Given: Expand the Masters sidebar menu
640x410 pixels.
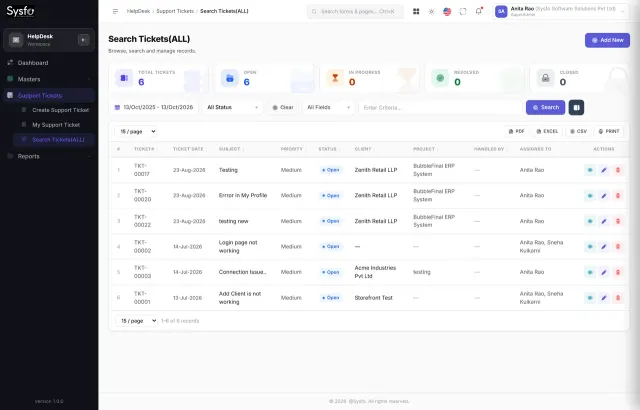Looking at the screenshot, I should coord(49,79).
